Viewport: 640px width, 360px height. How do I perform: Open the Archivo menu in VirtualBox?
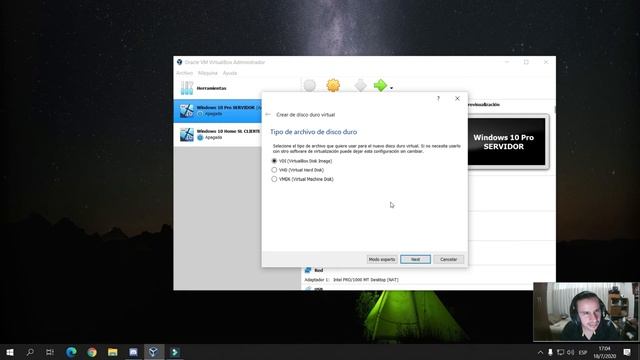click(184, 73)
